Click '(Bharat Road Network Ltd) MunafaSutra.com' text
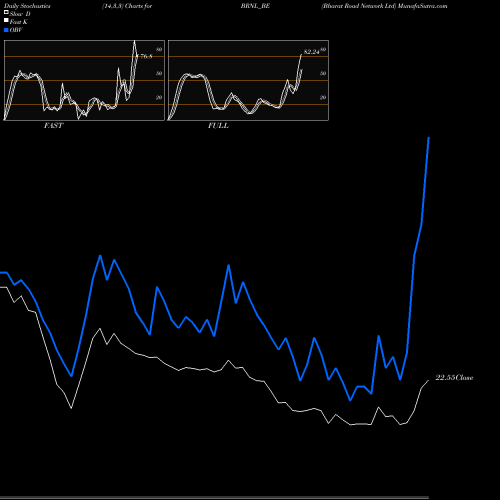Viewport: 500px width, 500px height. [x=384, y=6]
